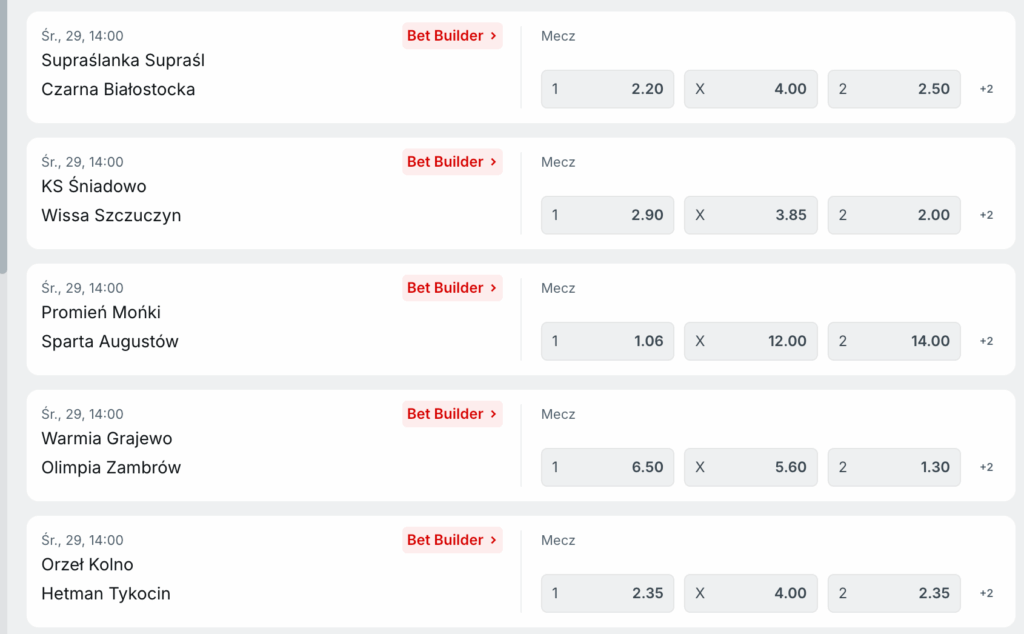Open the Czarna Białostocka match details

point(118,89)
